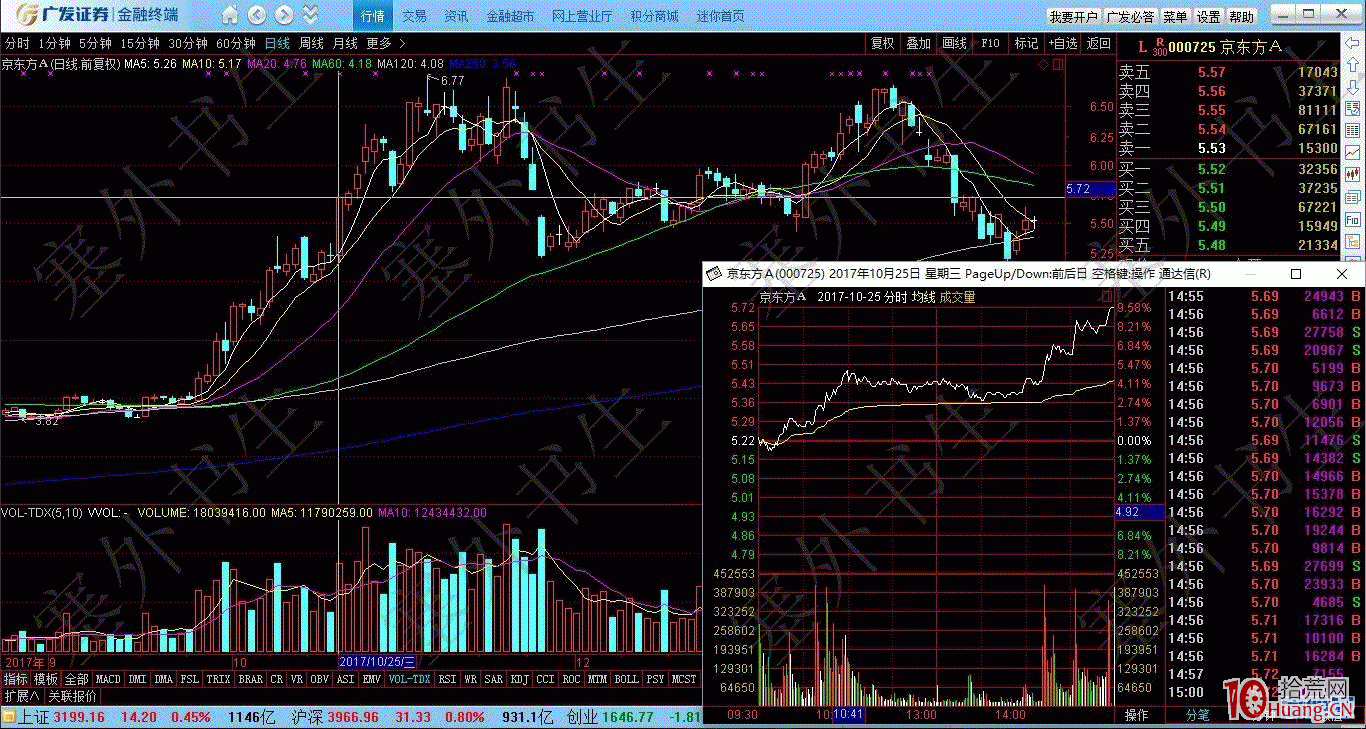
Task: Switch to the 行情 tab
Action: point(373,16)
